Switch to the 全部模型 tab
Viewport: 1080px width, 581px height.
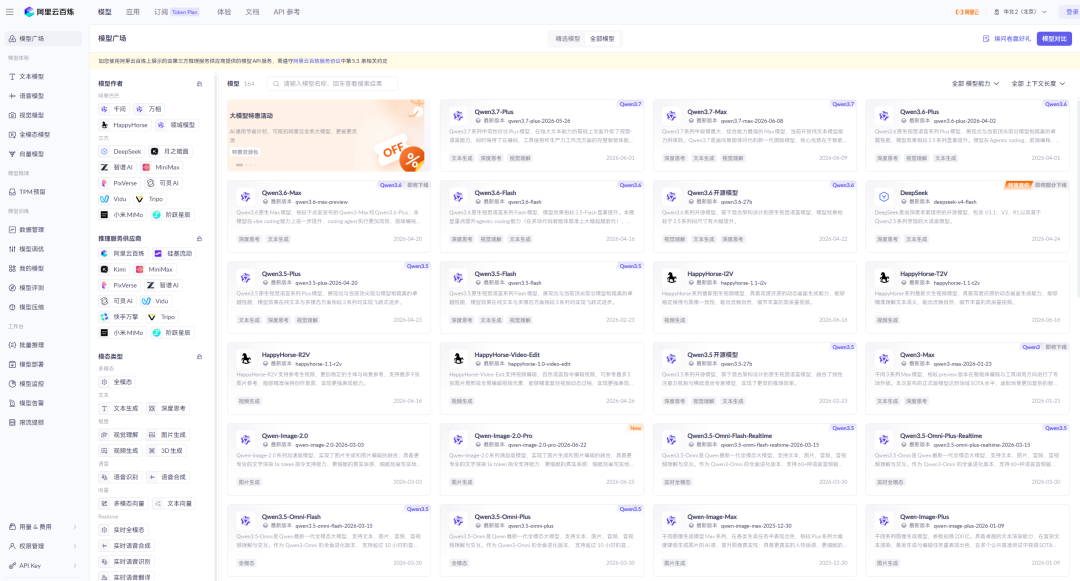[x=602, y=39]
